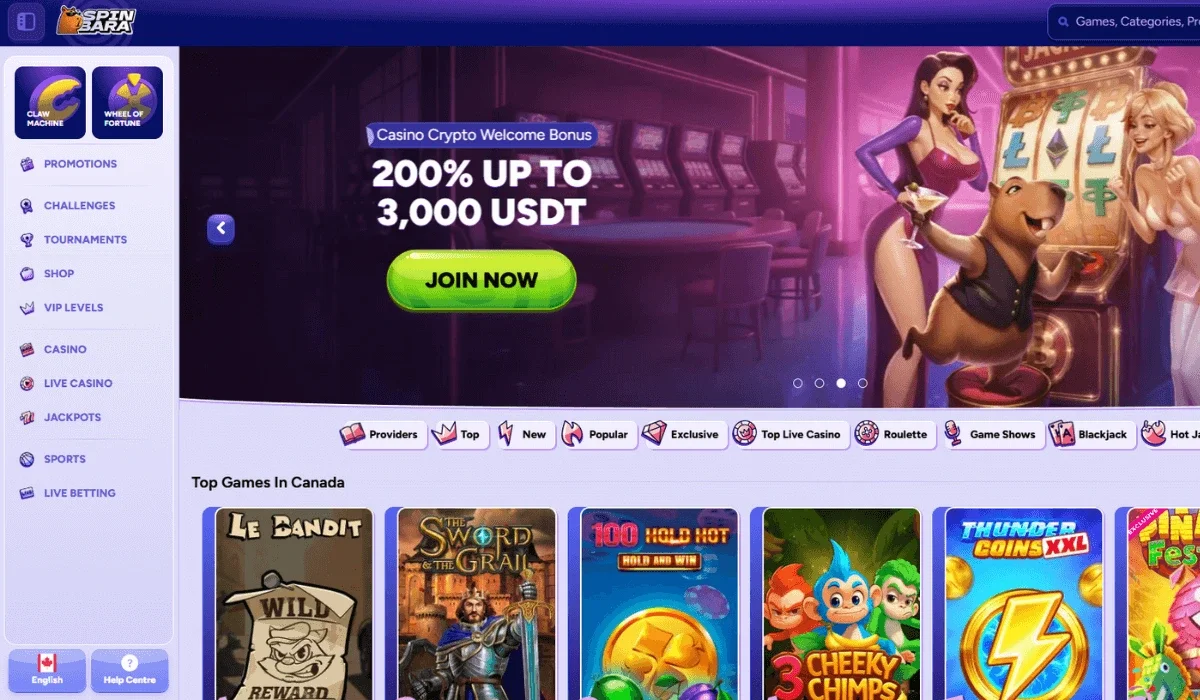Click the green Join Now button
Screen dimensions: 1200x700
coord(481,280)
